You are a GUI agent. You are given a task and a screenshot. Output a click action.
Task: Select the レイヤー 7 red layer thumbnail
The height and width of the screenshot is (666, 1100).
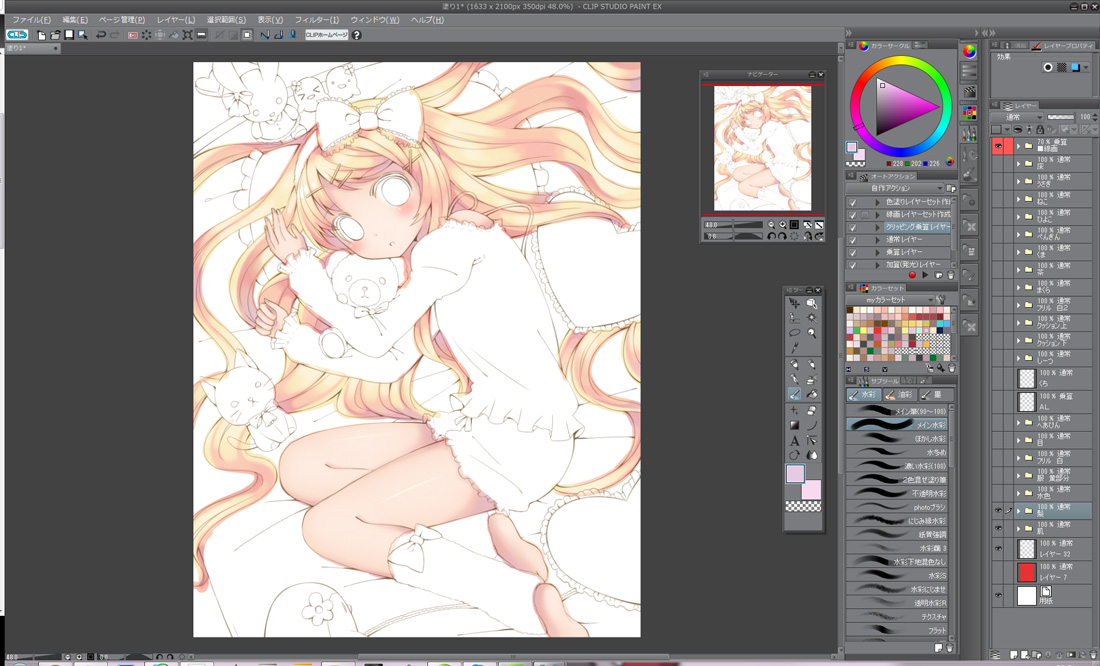pos(1026,572)
